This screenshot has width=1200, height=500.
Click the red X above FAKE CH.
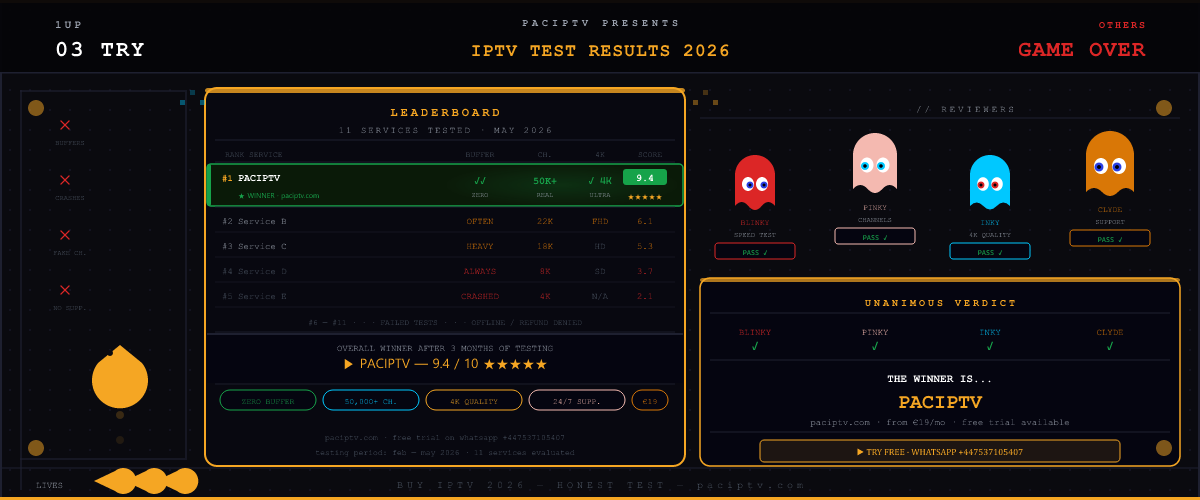pos(65,235)
